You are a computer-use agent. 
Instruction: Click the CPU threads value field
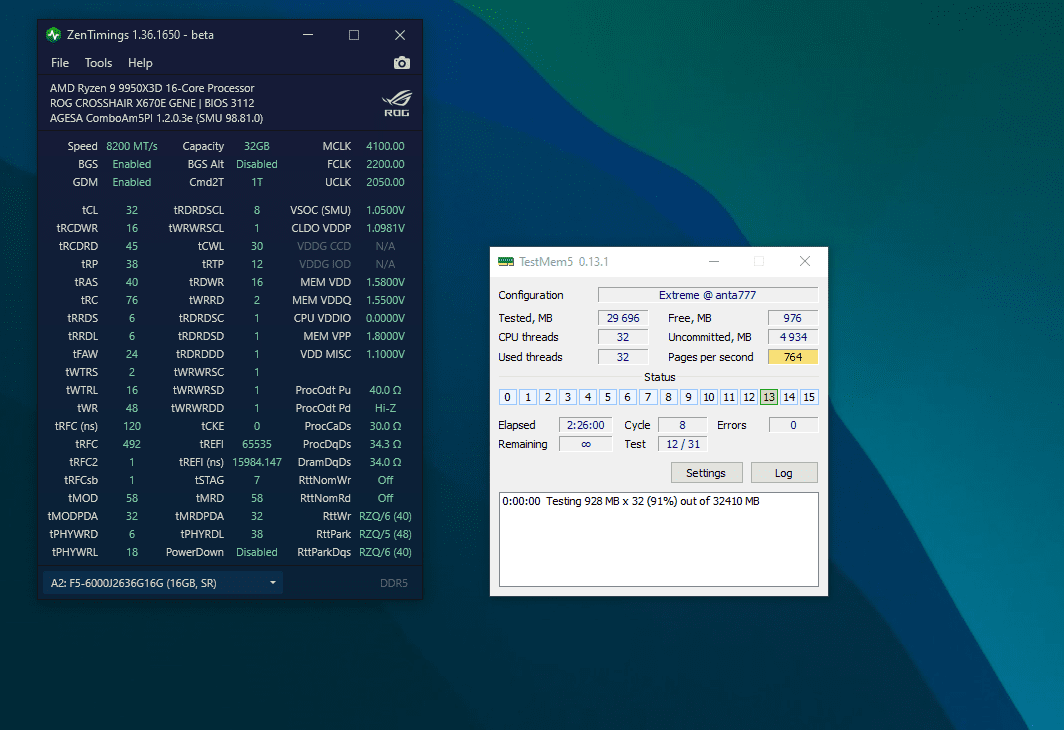[623, 337]
